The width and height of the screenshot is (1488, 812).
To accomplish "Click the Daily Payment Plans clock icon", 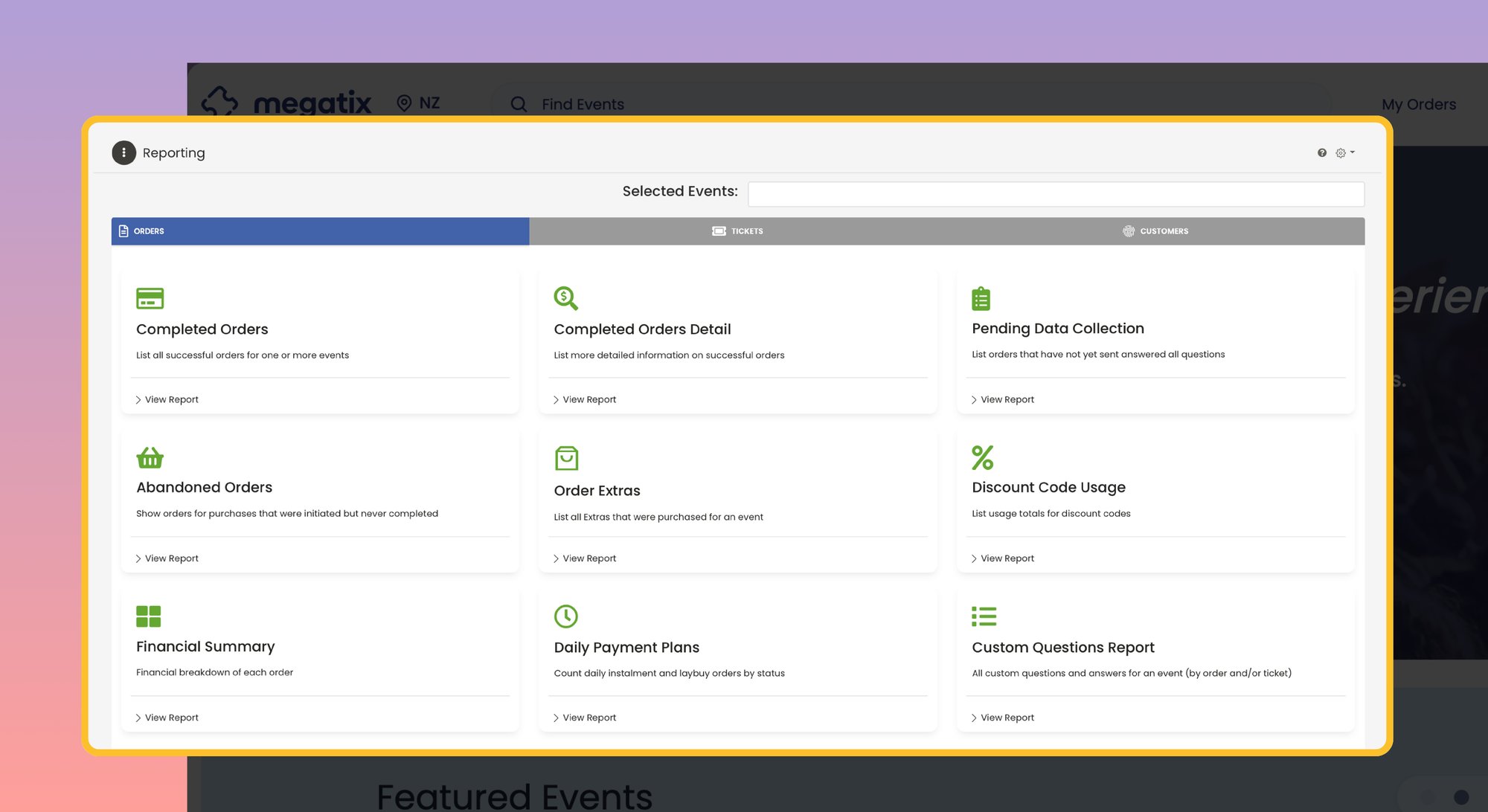I will coord(566,616).
